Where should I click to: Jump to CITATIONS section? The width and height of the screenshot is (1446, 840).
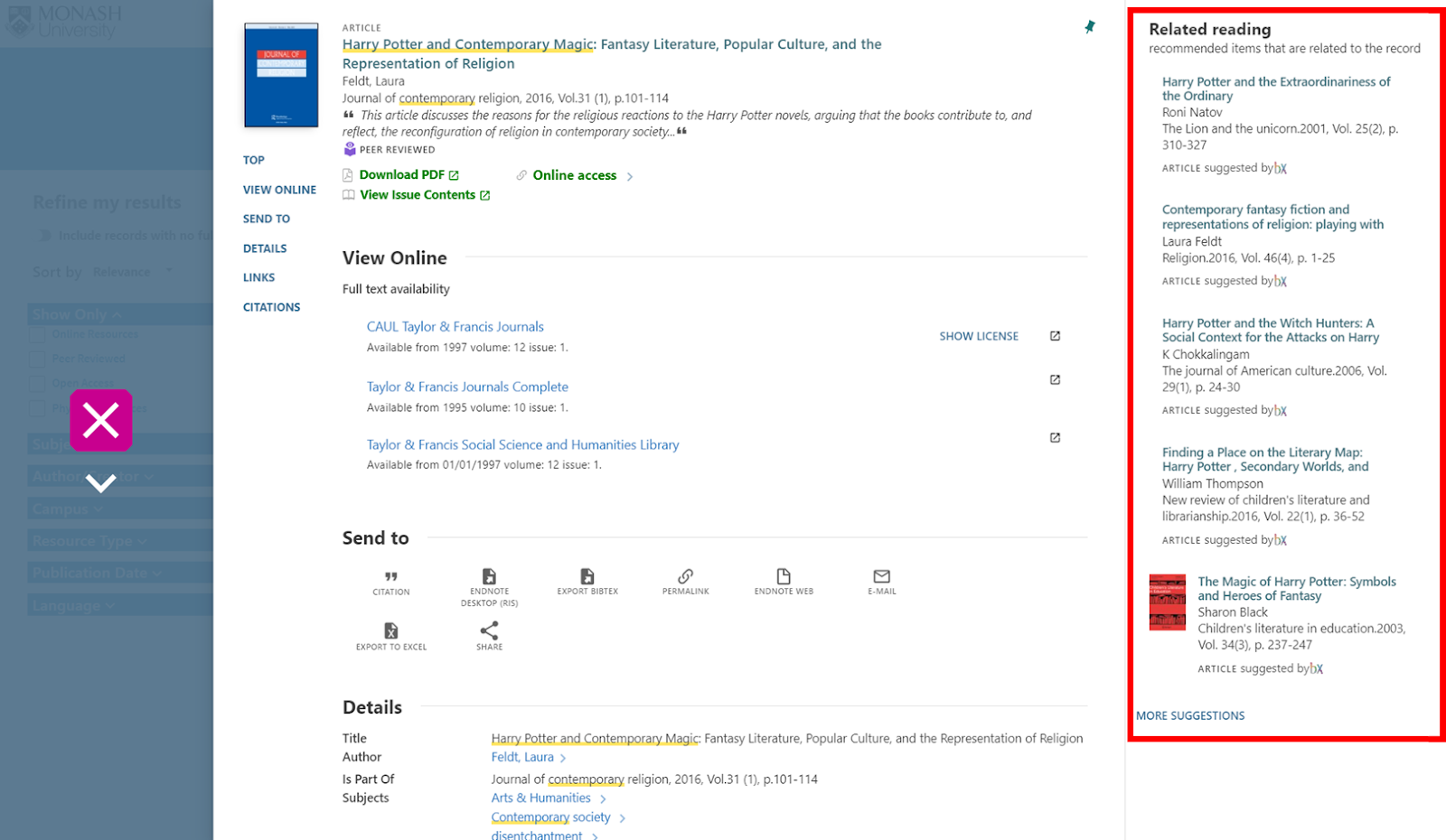click(271, 307)
